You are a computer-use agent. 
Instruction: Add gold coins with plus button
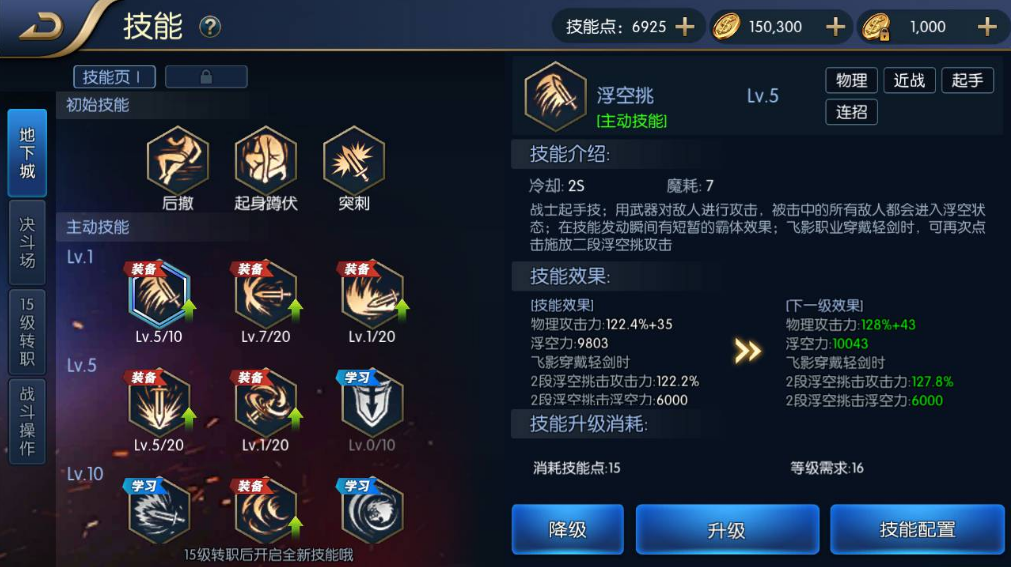pos(836,27)
